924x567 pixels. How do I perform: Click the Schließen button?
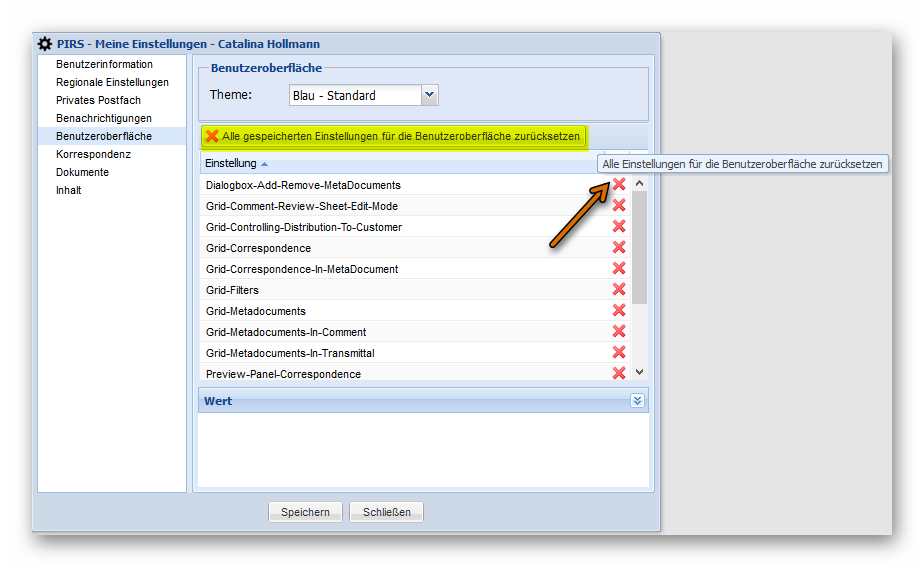point(387,512)
